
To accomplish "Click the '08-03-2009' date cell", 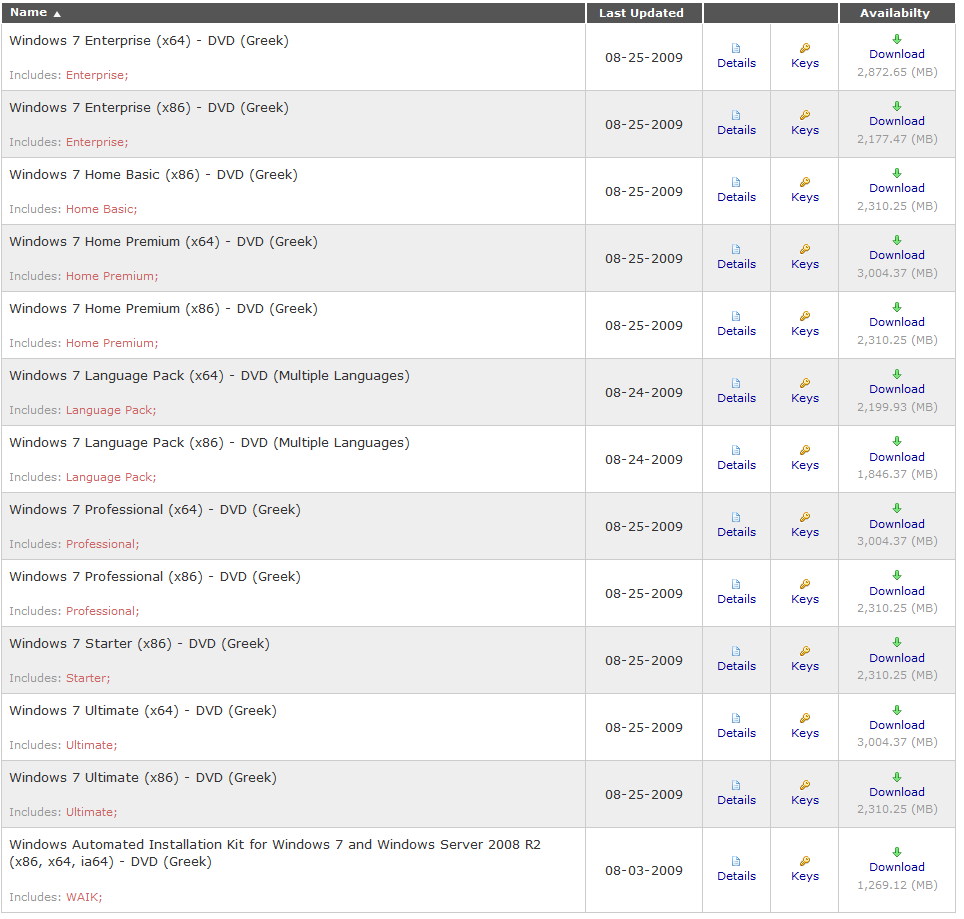I will (644, 870).
